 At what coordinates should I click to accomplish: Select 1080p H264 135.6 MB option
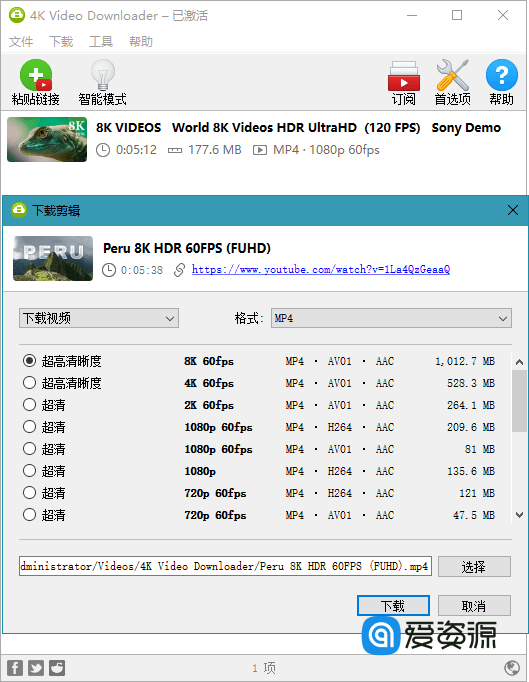[29, 471]
